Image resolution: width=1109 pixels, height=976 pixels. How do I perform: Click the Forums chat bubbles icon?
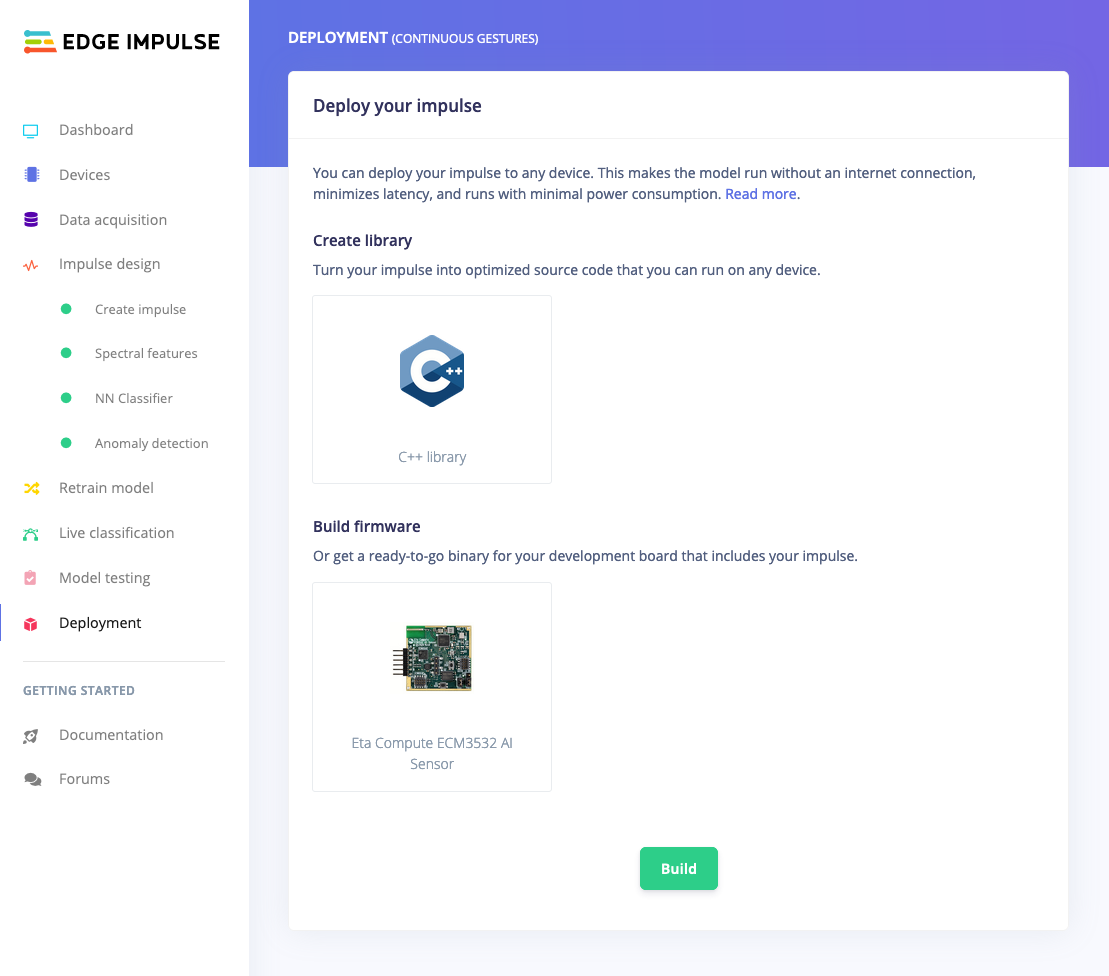(x=33, y=779)
